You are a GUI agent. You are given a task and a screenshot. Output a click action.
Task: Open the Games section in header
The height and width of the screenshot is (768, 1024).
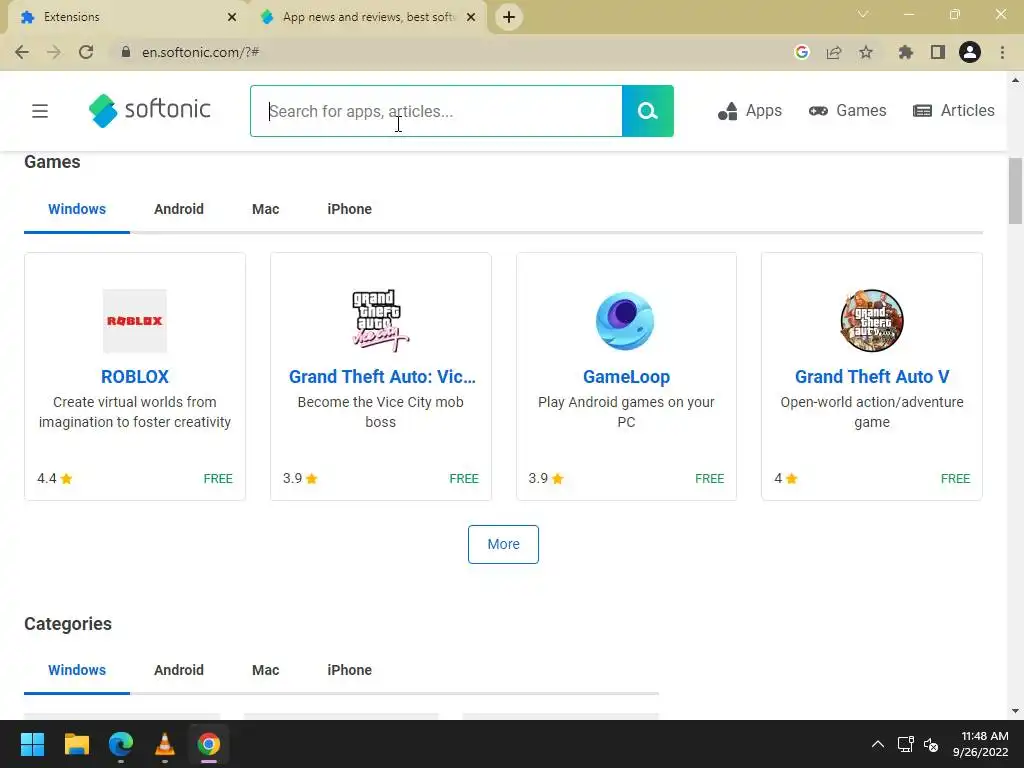(x=847, y=111)
